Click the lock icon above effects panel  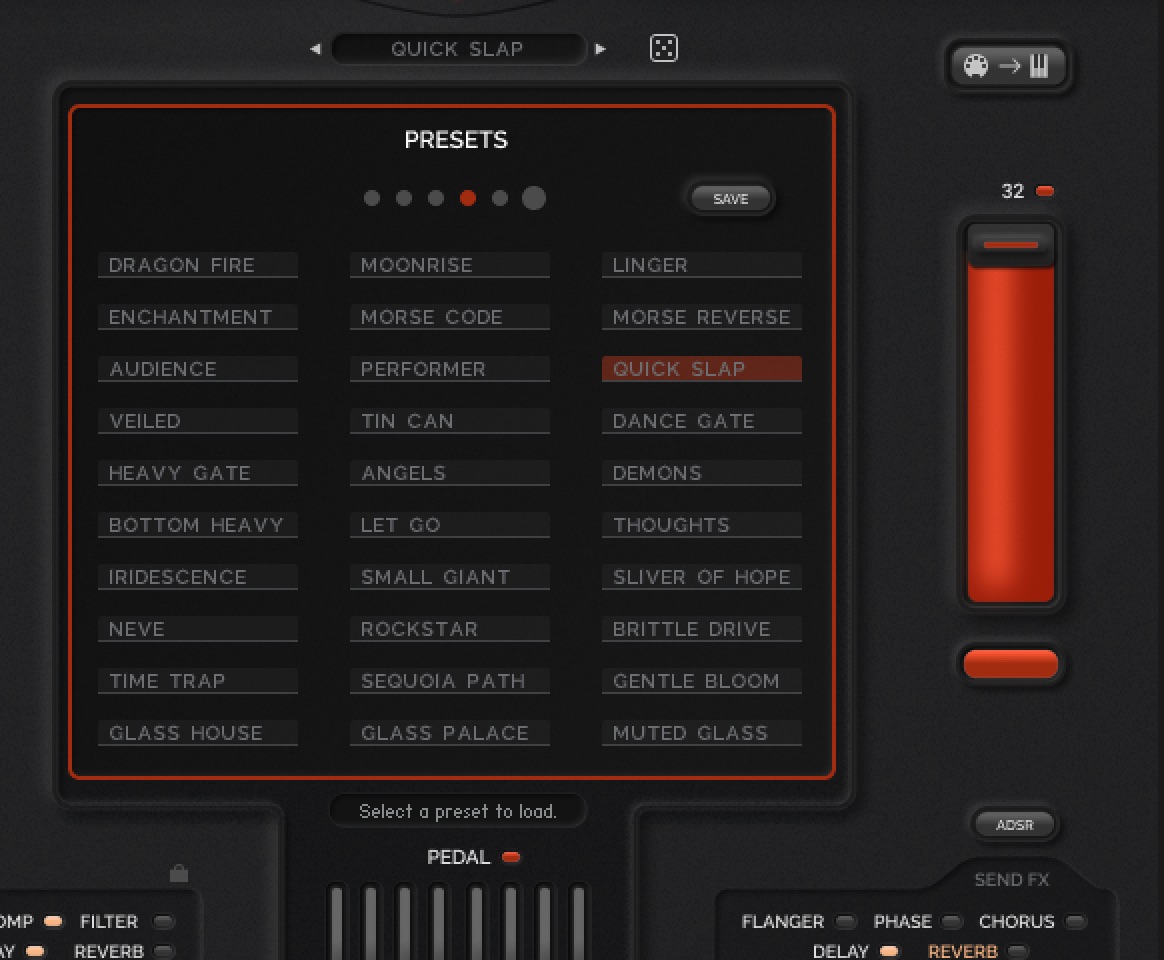tap(179, 873)
